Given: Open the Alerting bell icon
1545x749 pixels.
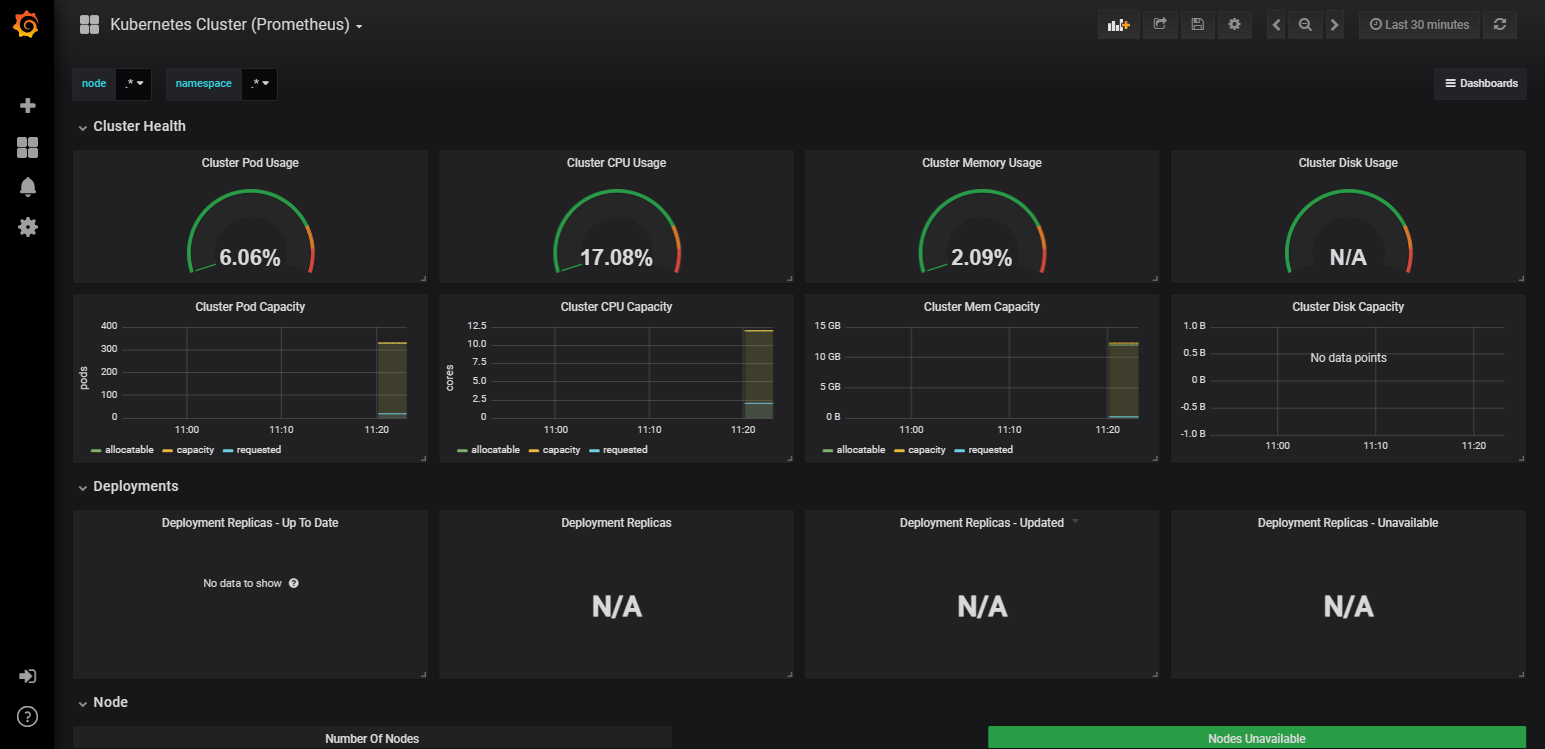Looking at the screenshot, I should coord(28,187).
